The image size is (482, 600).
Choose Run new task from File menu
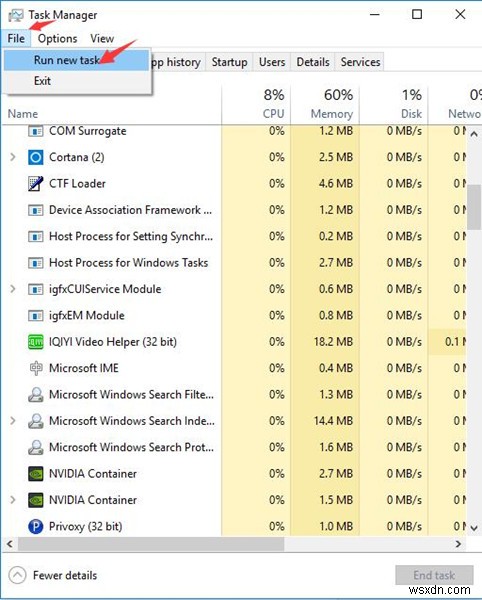77,60
